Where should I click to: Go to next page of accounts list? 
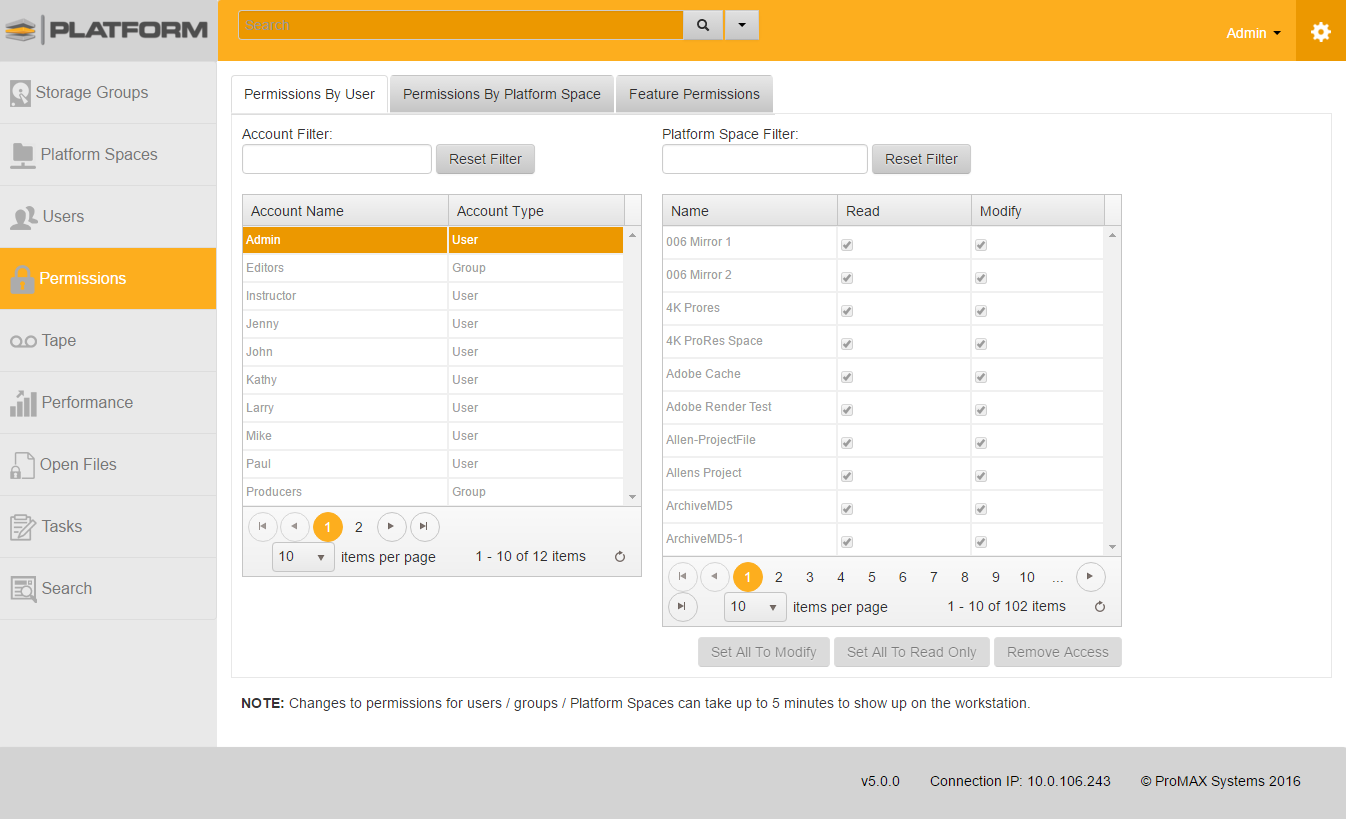coord(392,527)
